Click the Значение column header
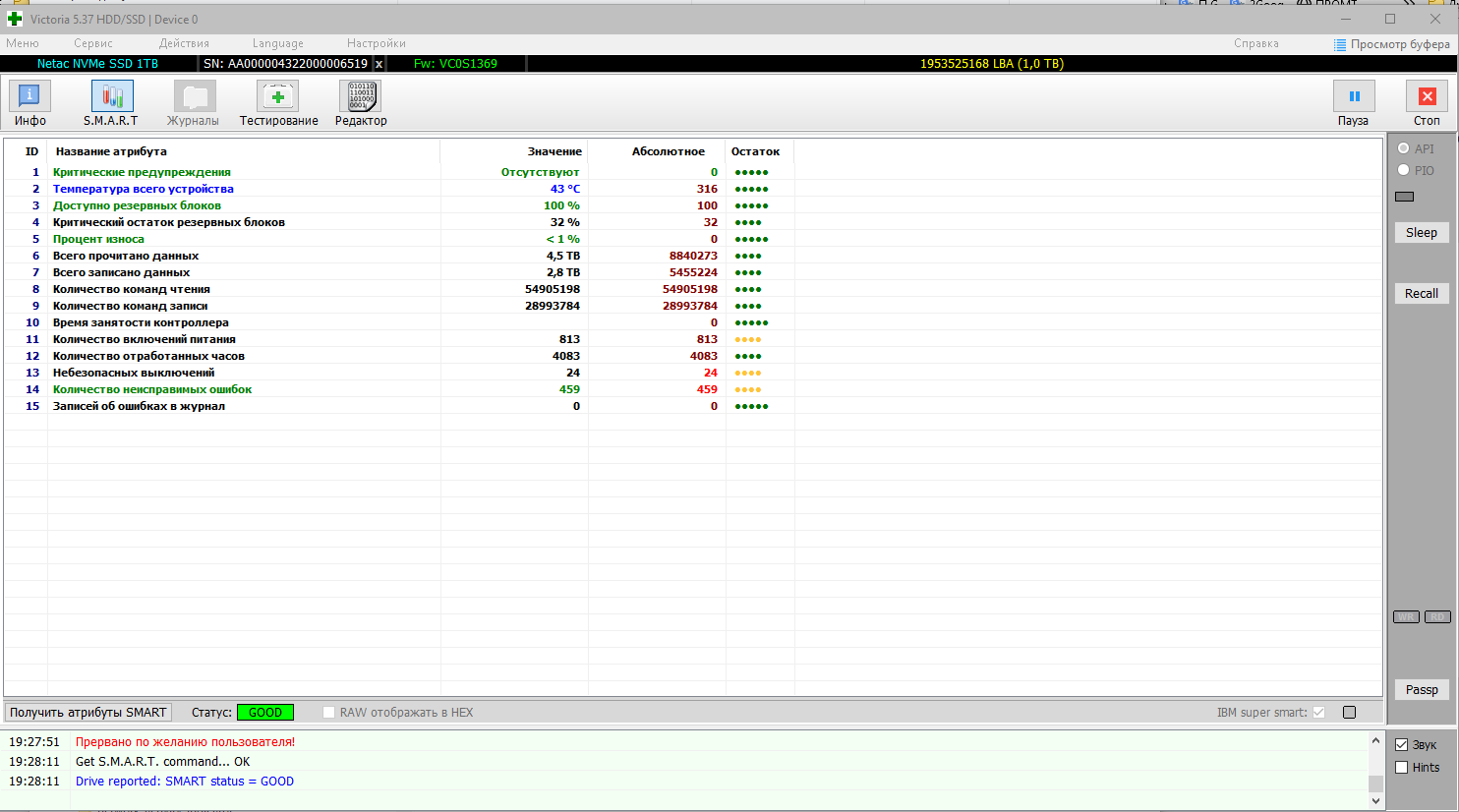Viewport: 1459px width, 812px height. pyautogui.click(x=513, y=151)
